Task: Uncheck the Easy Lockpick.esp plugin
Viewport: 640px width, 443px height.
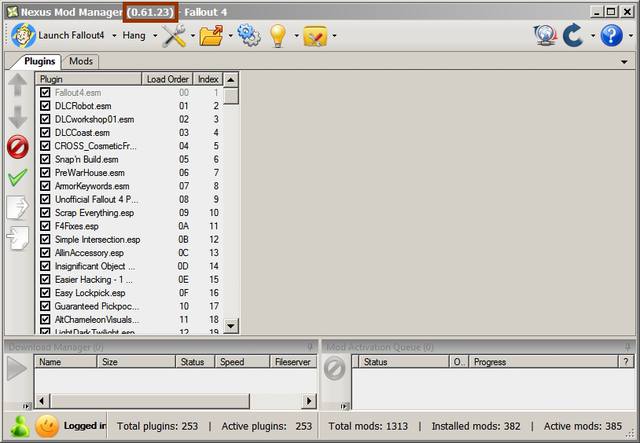Action: [45, 293]
